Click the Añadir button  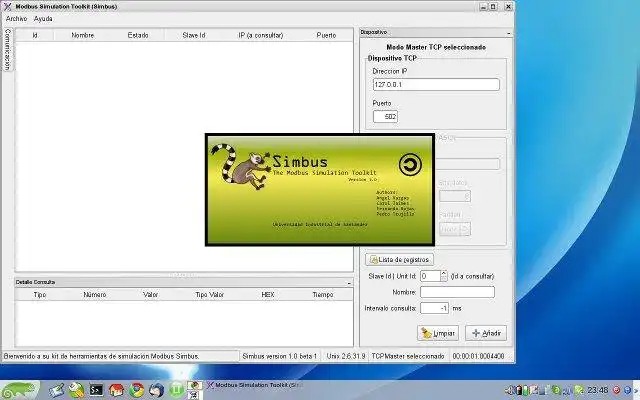coord(486,333)
